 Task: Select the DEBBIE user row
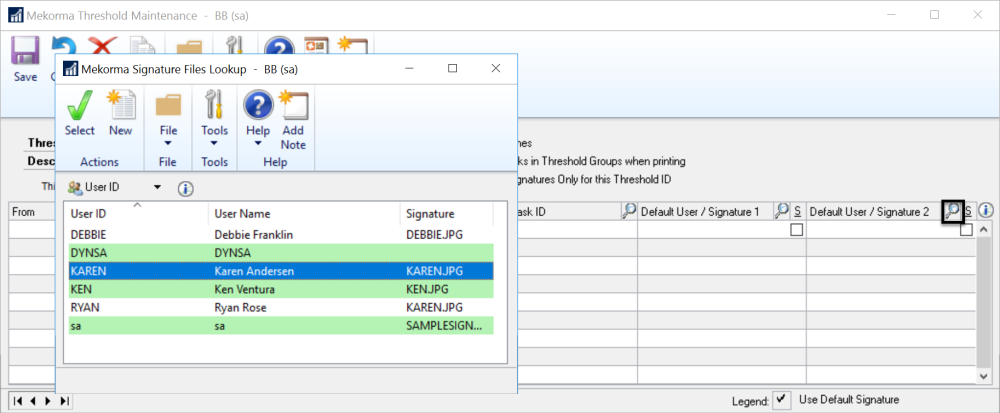point(281,235)
